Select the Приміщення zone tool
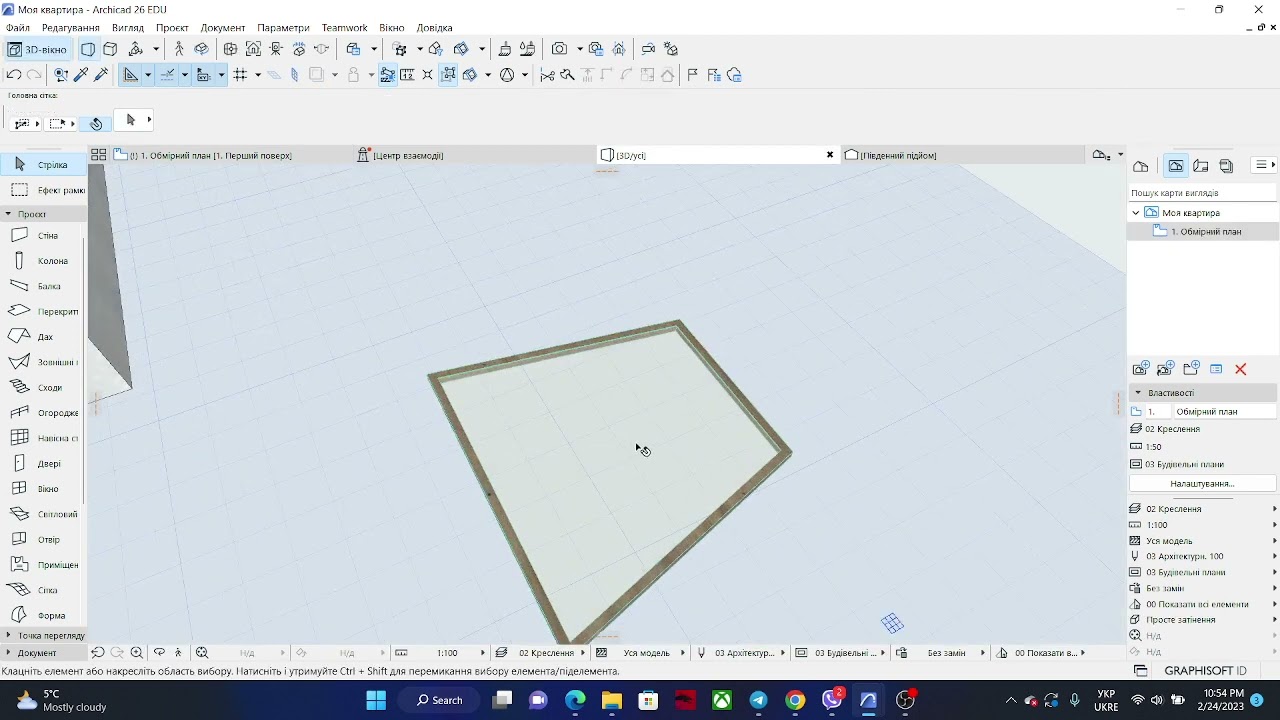The image size is (1280, 720). tap(44, 565)
